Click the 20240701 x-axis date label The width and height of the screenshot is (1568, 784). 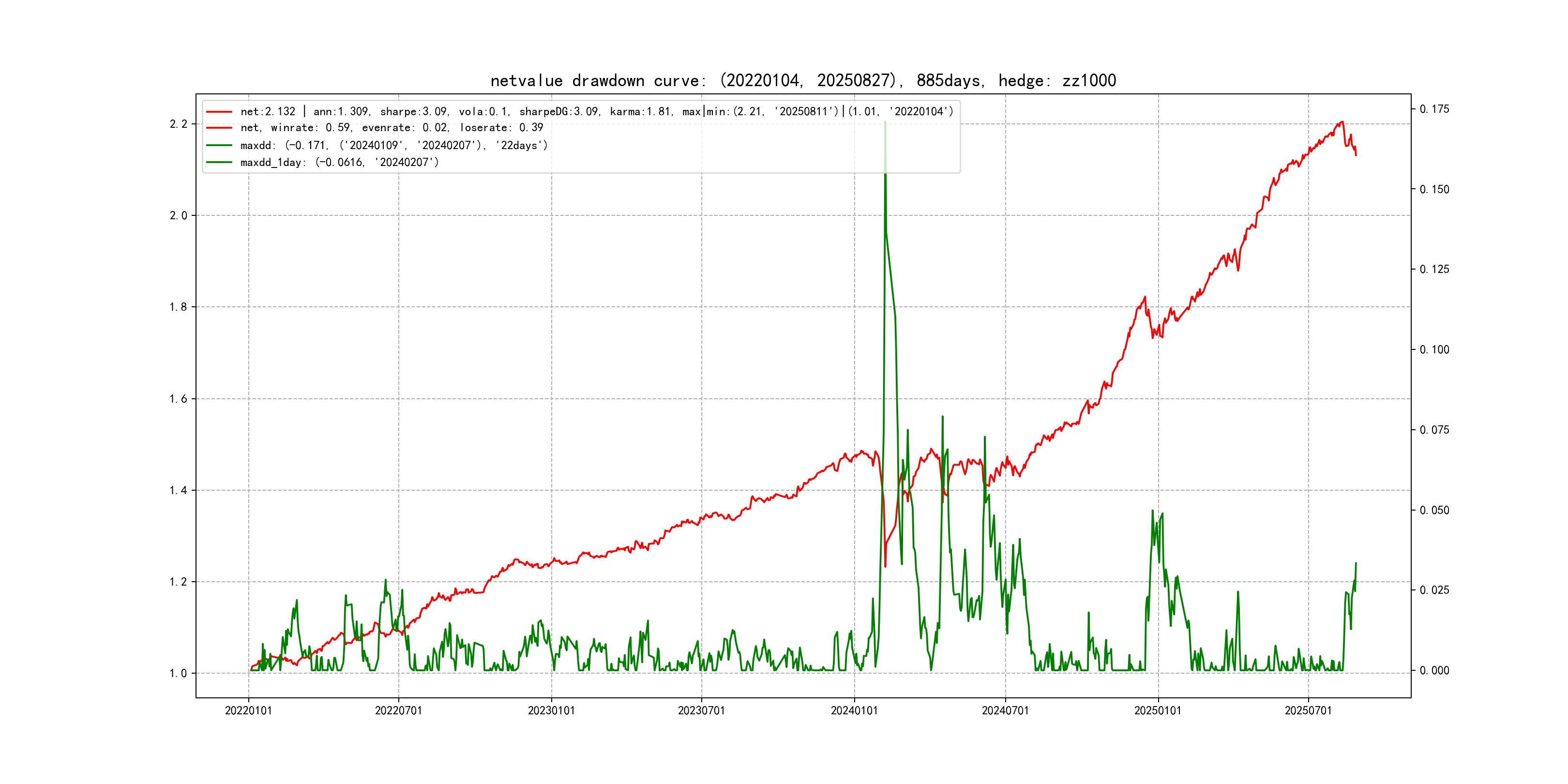1005,710
